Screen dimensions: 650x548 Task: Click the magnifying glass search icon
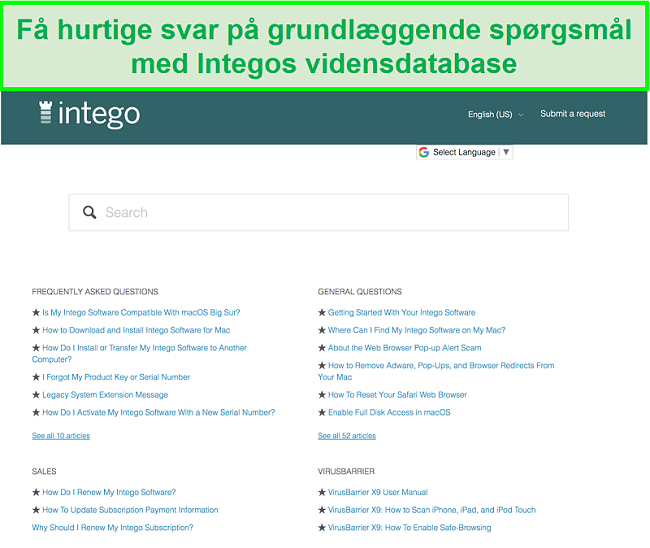tap(90, 212)
